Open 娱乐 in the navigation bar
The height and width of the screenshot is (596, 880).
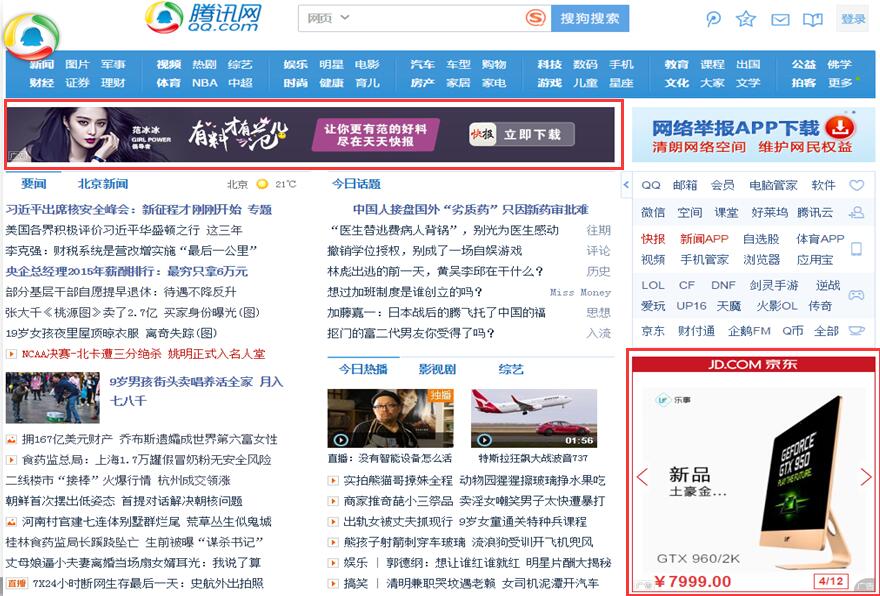pyautogui.click(x=295, y=65)
